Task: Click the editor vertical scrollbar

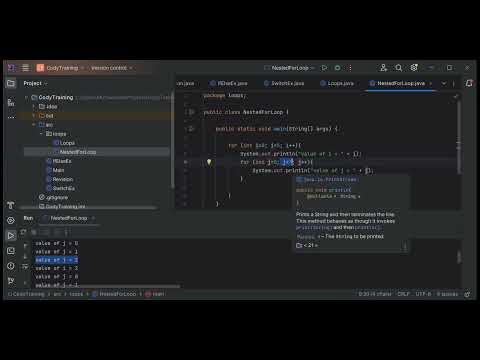Action: point(459,137)
